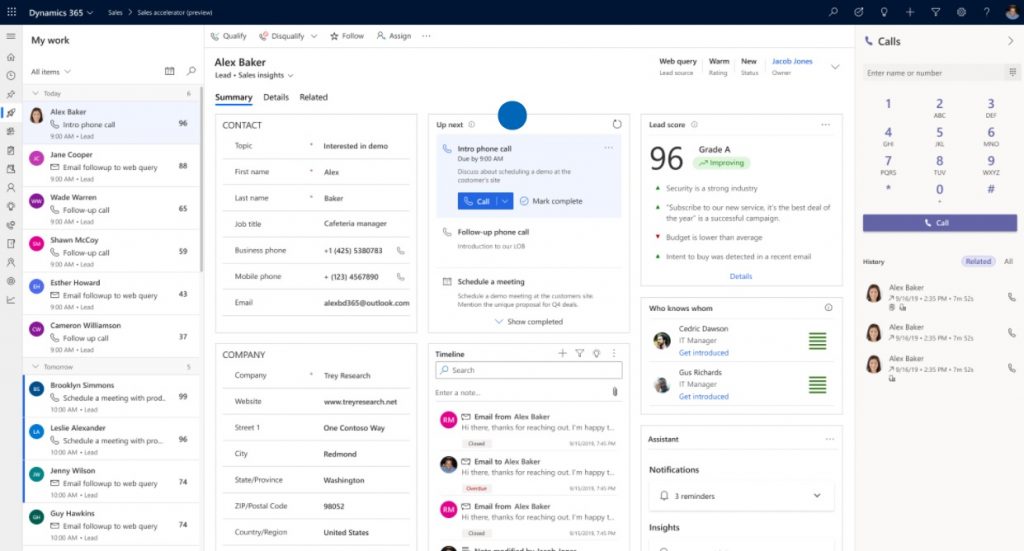Get introduced through Cedric Dawson

coord(703,353)
